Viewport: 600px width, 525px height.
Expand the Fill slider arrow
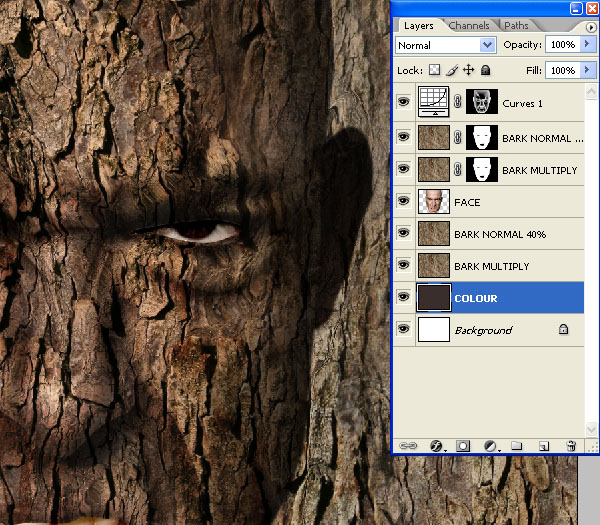pos(586,71)
